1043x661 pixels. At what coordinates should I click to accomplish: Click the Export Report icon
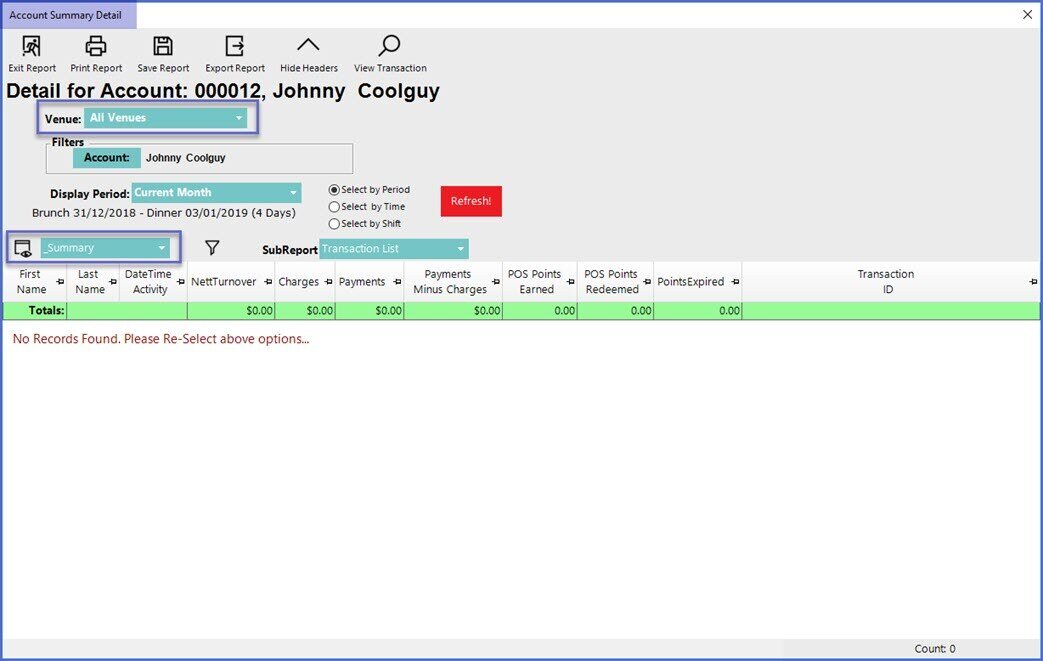pos(235,47)
